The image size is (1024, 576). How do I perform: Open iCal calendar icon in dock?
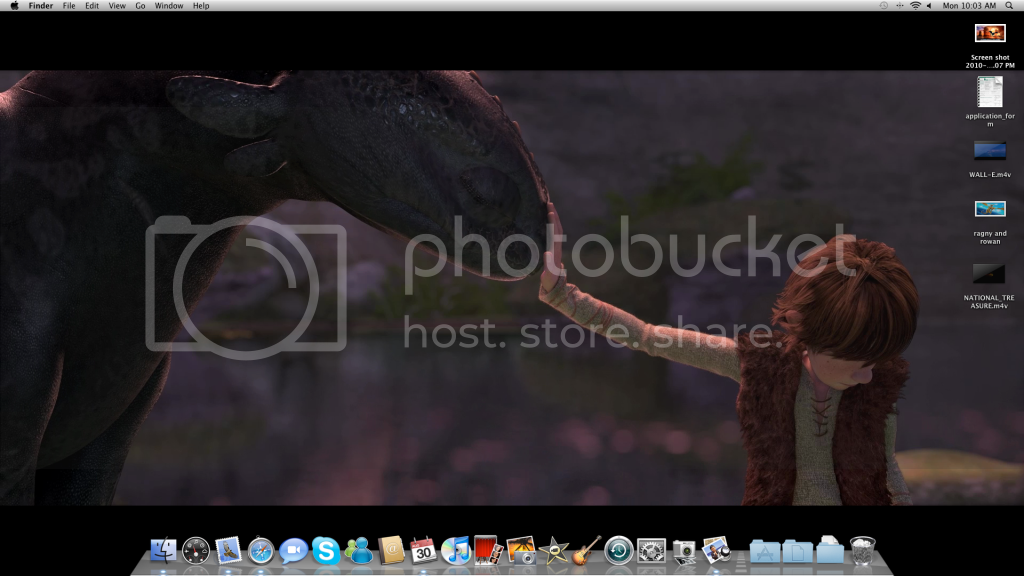(423, 550)
